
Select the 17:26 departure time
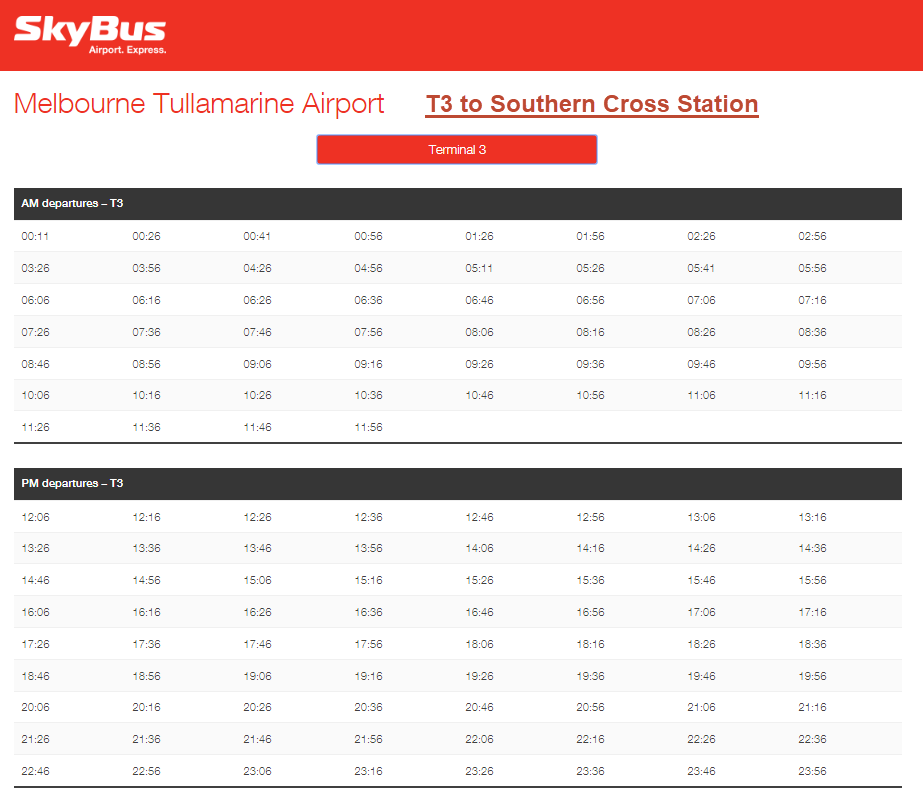click(x=35, y=645)
